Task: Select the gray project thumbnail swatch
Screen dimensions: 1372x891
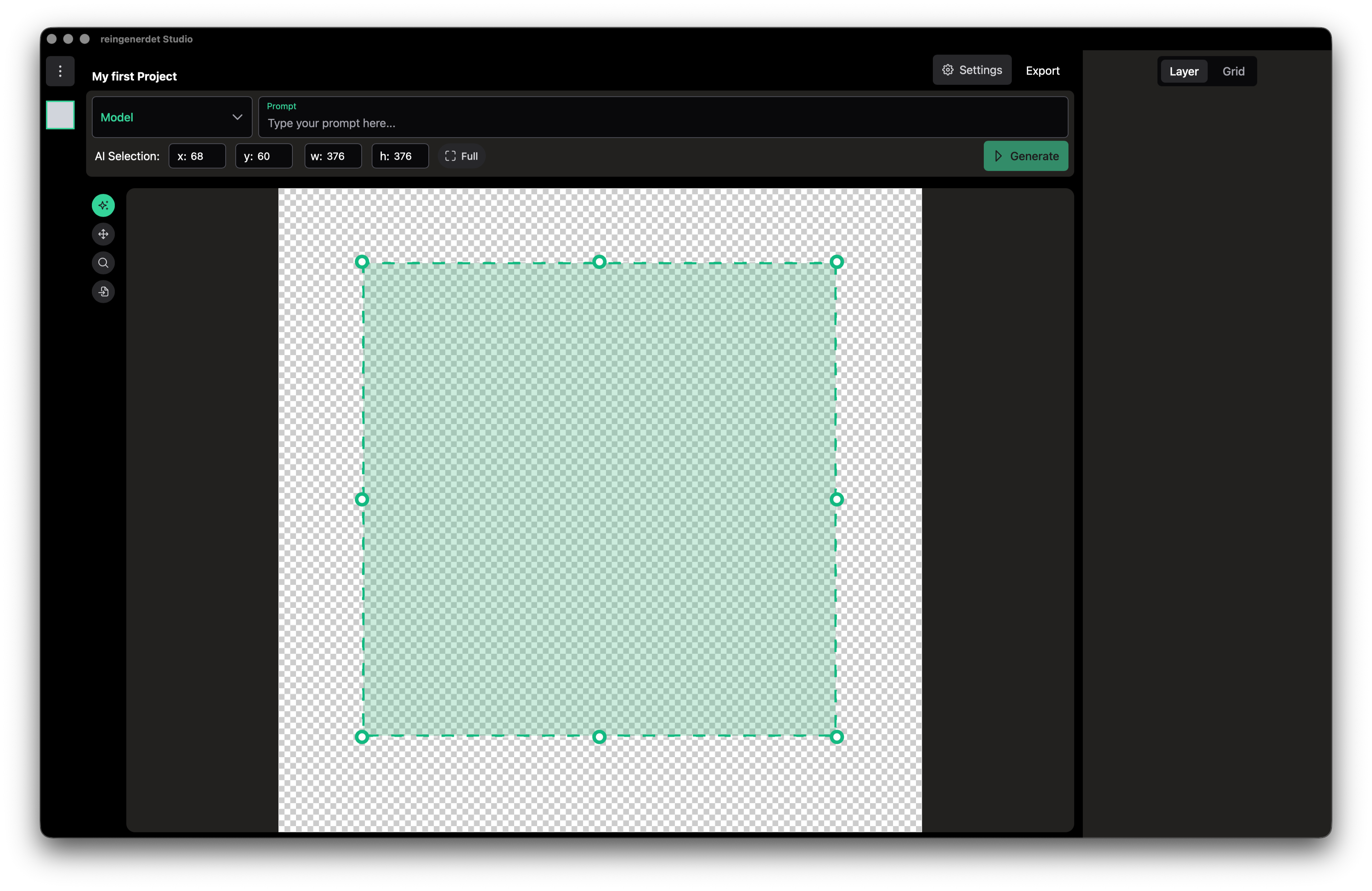Action: pos(60,115)
